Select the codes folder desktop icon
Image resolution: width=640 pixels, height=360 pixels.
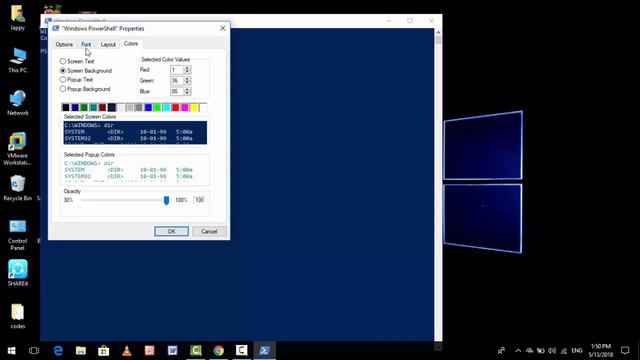[18, 316]
